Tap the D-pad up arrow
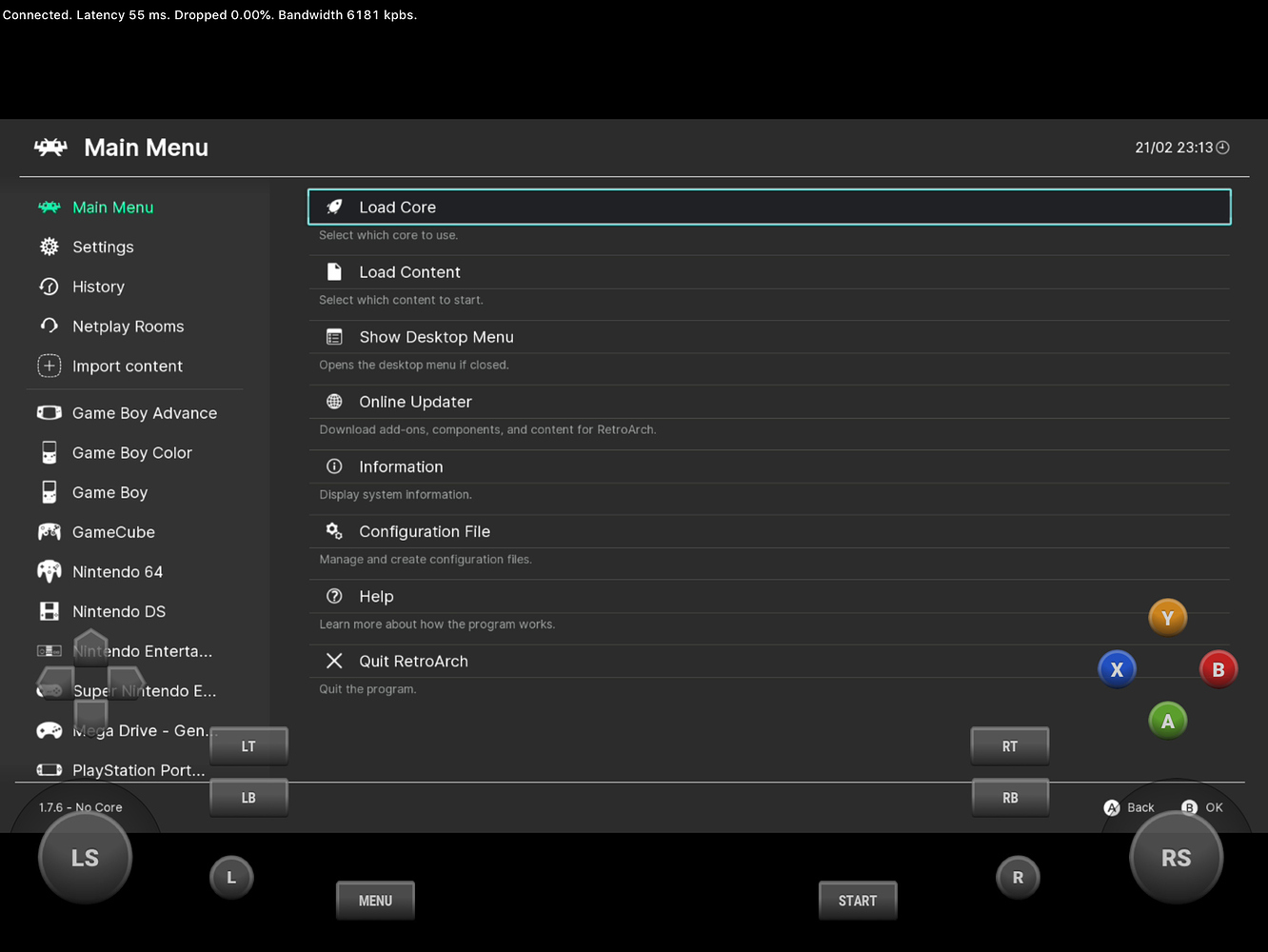Viewport: 1268px width, 952px height. [x=91, y=646]
